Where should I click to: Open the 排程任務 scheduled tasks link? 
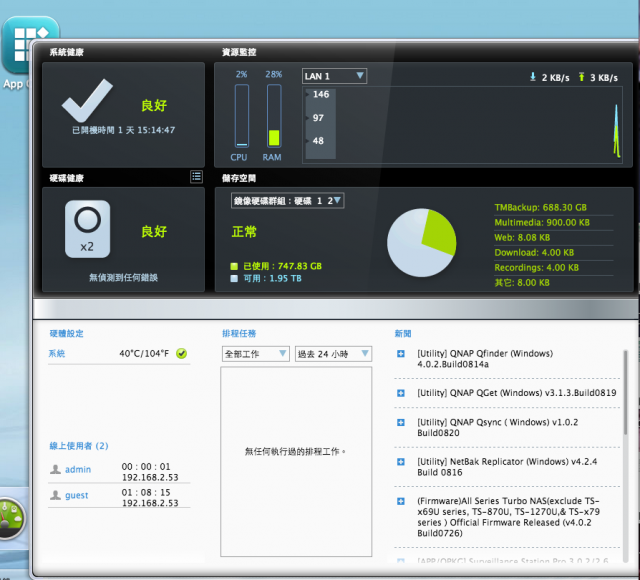click(239, 333)
